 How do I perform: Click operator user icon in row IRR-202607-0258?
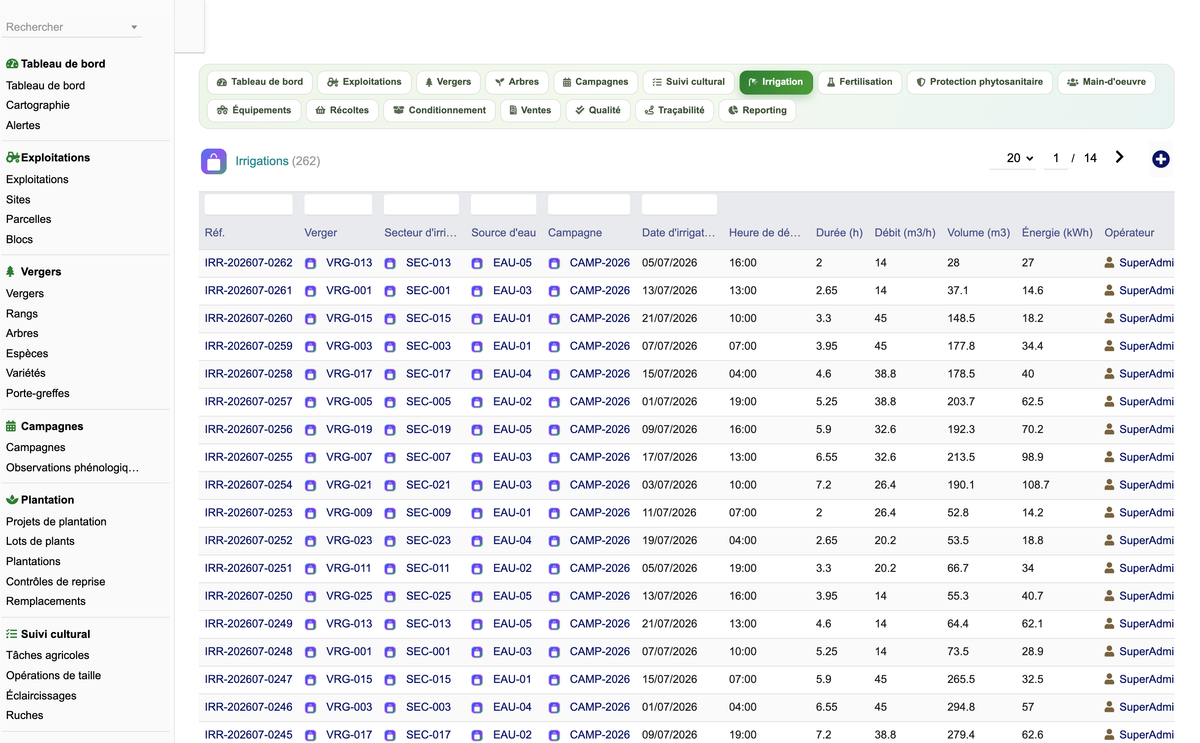1110,373
